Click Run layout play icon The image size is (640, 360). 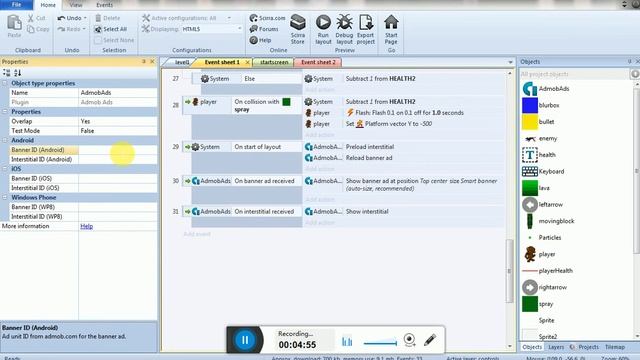(x=323, y=22)
